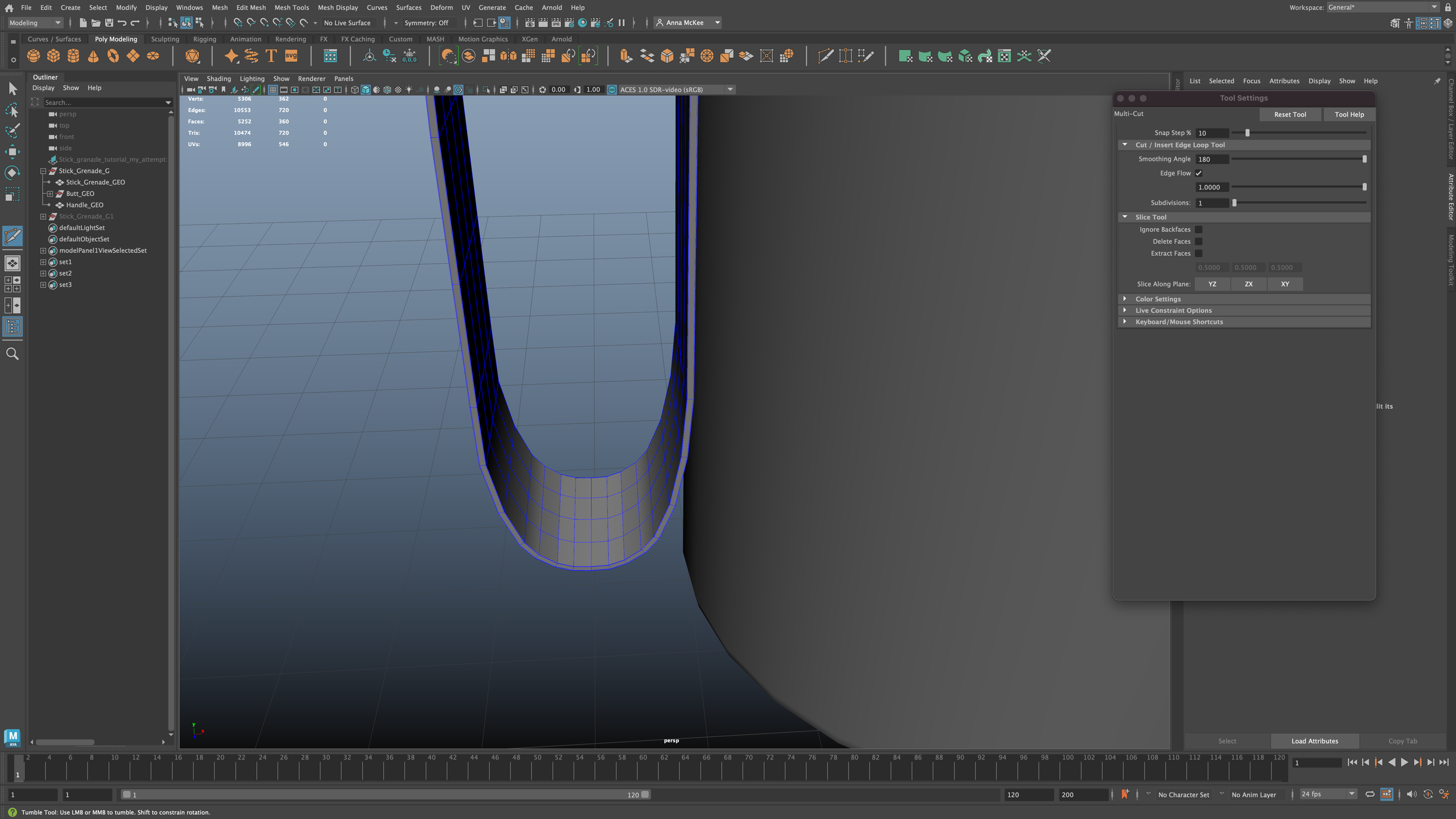Uncheck the Edge Flow checkbox
The width and height of the screenshot is (1456, 819).
(1199, 173)
